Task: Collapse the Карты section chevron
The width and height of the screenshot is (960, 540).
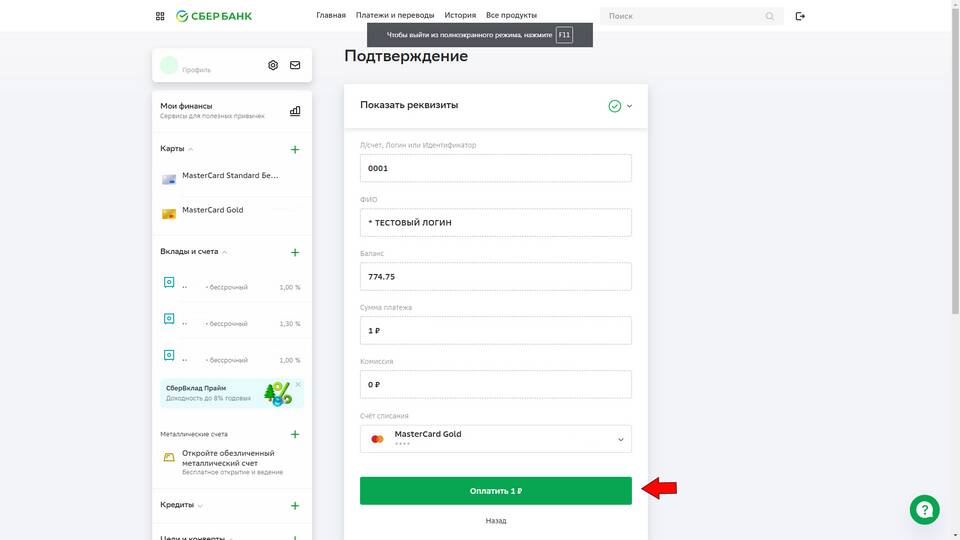Action: pyautogui.click(x=191, y=149)
